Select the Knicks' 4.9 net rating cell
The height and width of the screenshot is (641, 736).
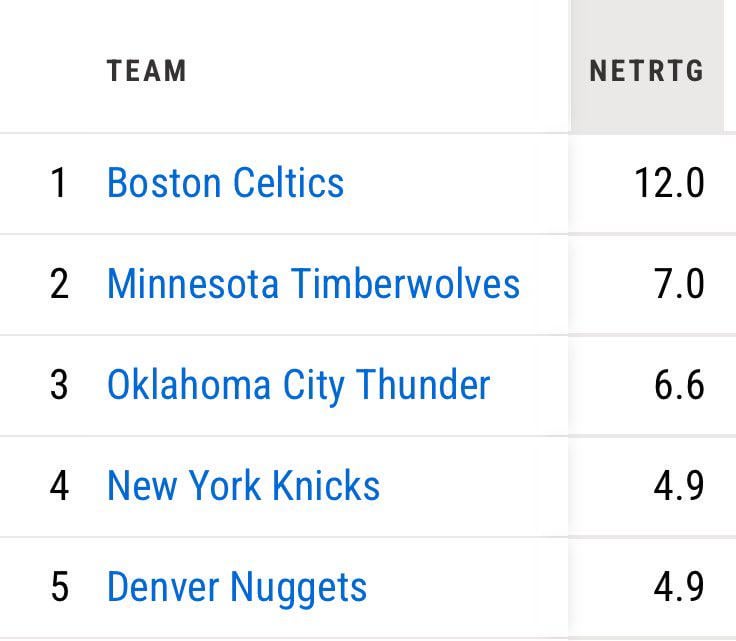pyautogui.click(x=680, y=486)
